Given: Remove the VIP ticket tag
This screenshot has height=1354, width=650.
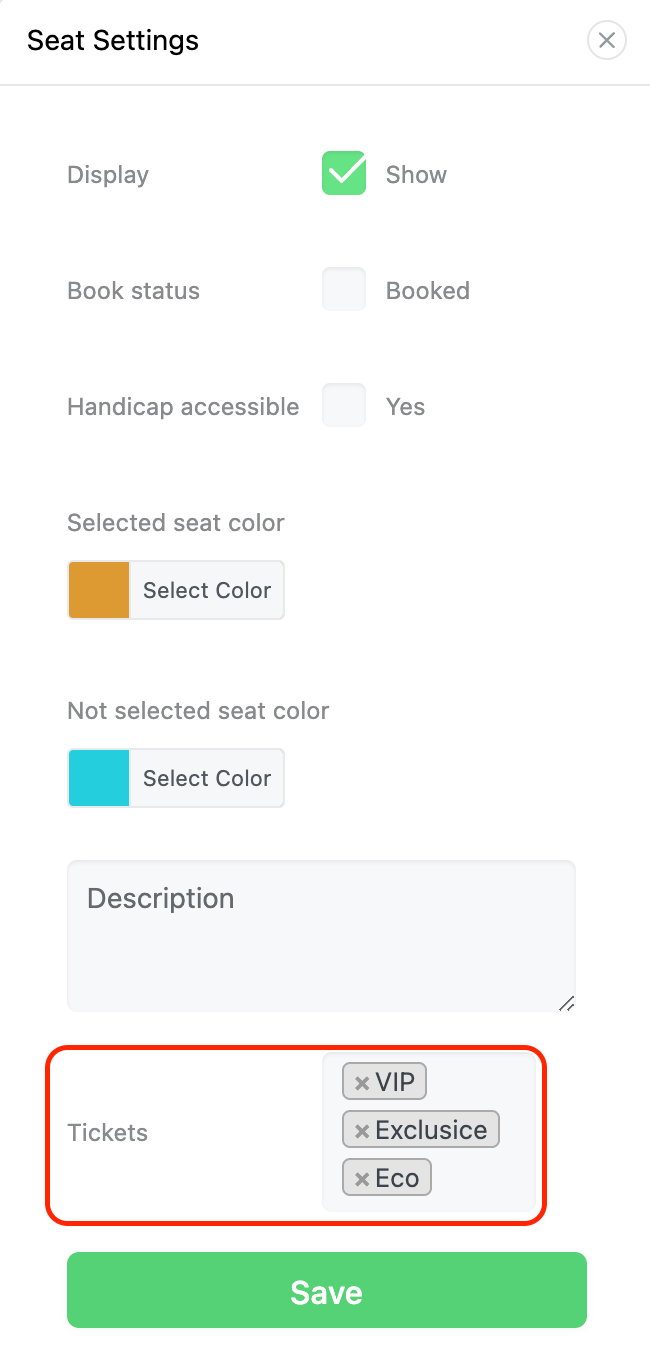Looking at the screenshot, I should [x=362, y=1083].
